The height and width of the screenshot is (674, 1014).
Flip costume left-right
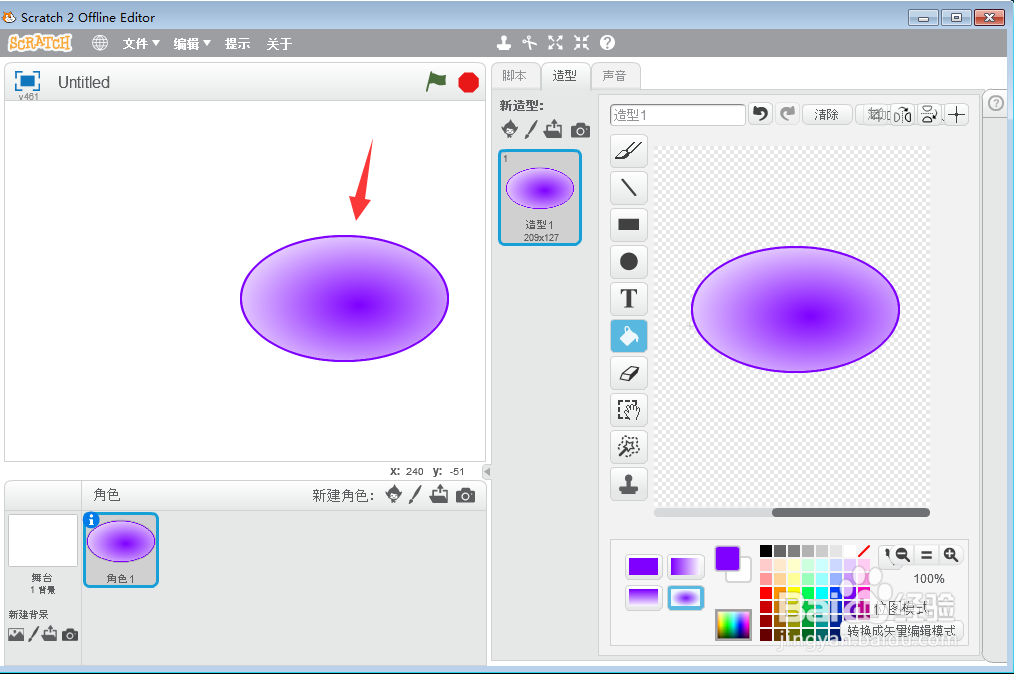coord(903,114)
